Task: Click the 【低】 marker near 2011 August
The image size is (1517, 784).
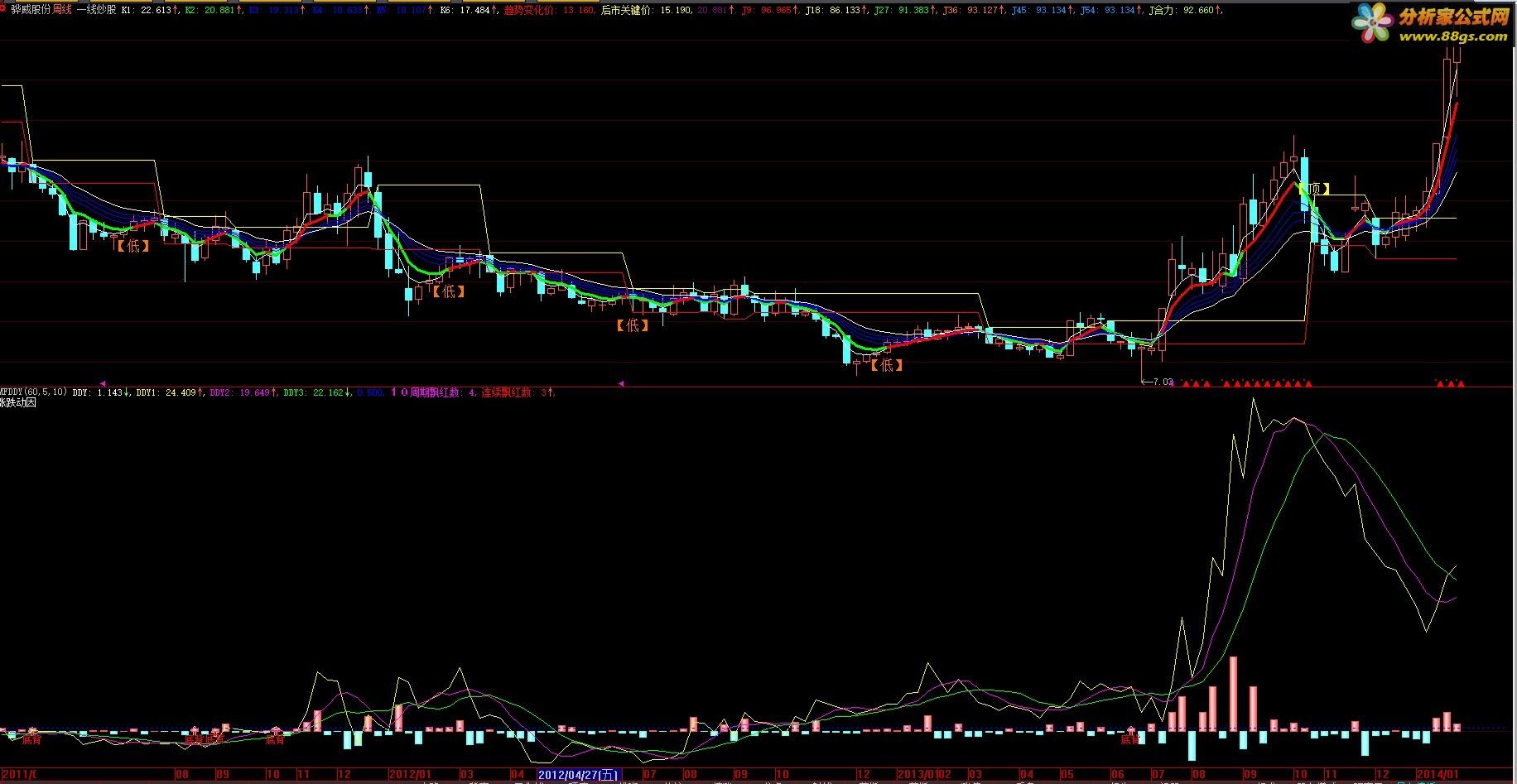Action: pos(133,245)
